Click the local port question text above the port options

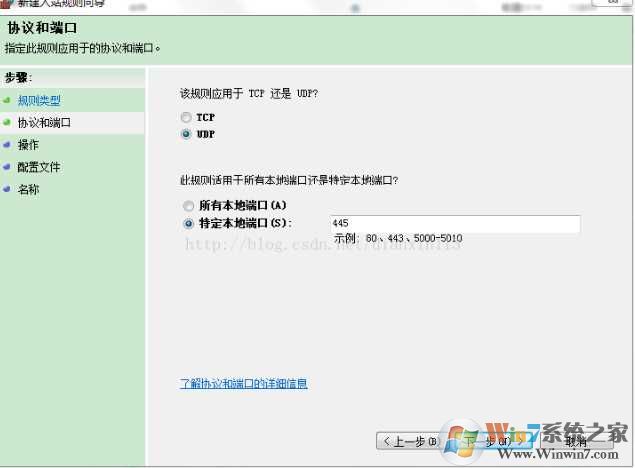[x=289, y=181]
